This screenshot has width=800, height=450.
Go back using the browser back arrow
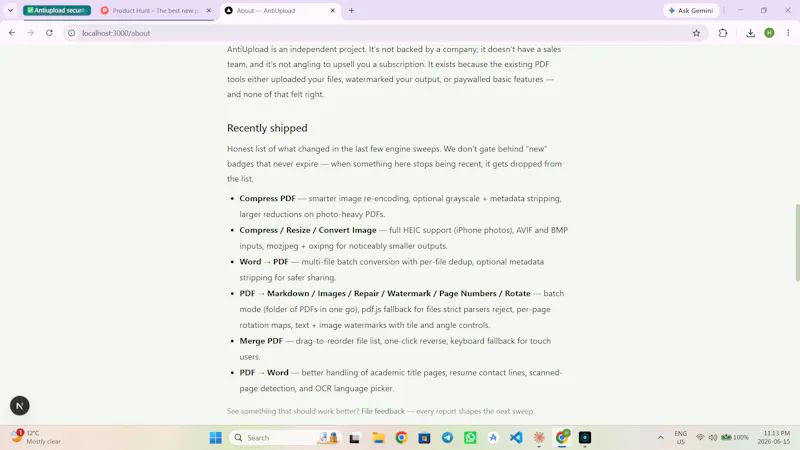(x=12, y=33)
